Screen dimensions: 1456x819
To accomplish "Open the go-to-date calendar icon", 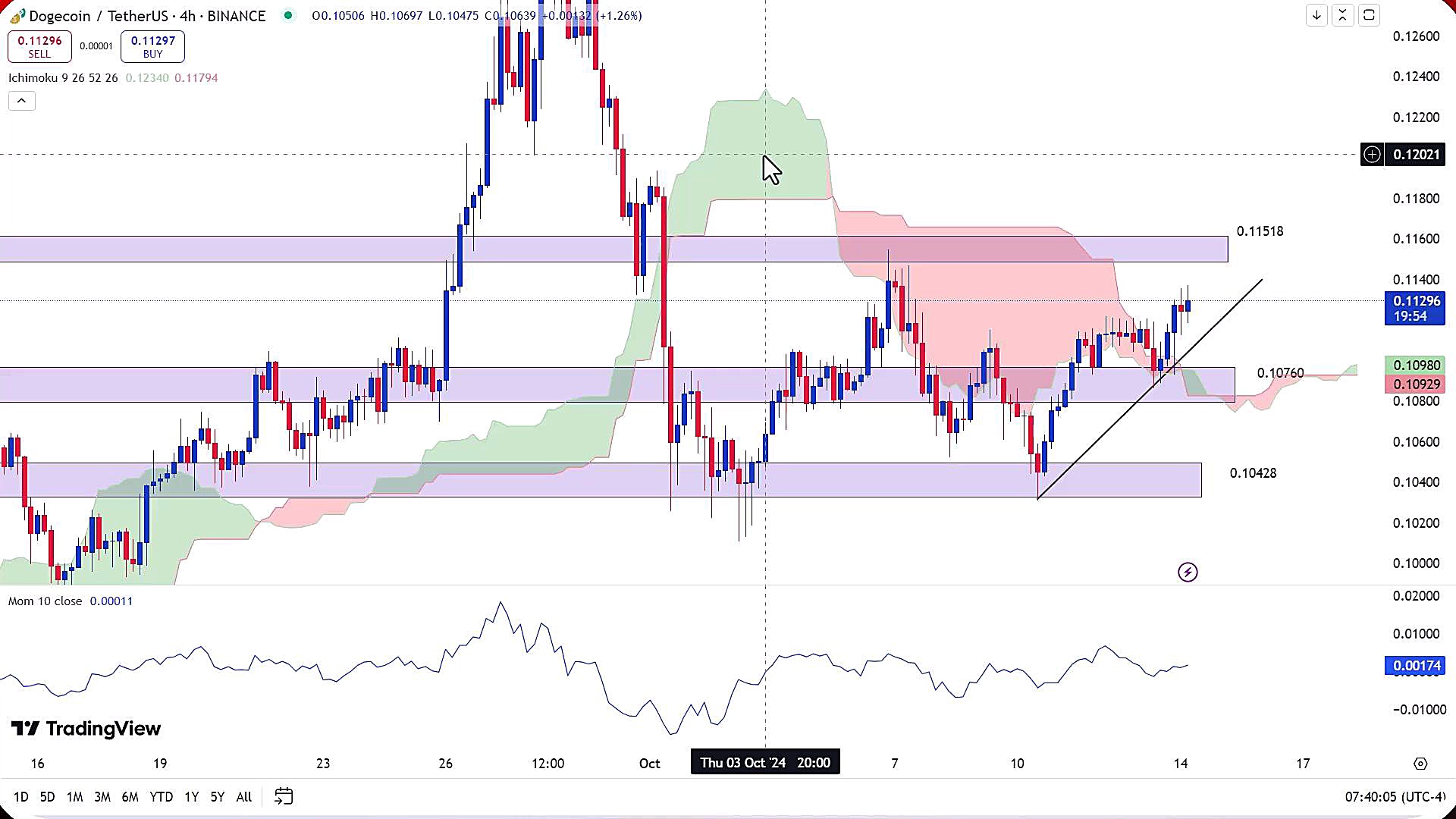I will [x=284, y=796].
